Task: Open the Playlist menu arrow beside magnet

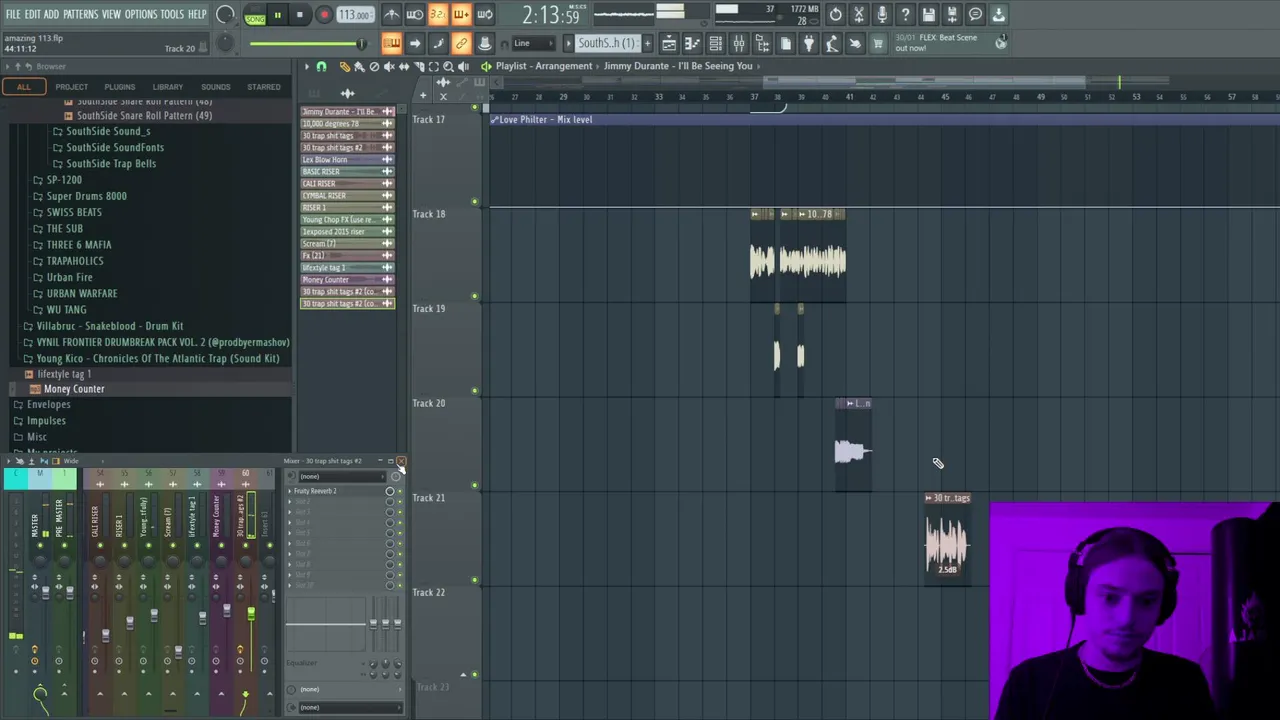Action: tap(307, 67)
